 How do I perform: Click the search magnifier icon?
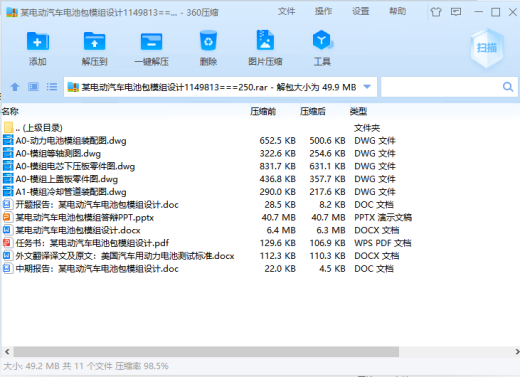[508, 87]
